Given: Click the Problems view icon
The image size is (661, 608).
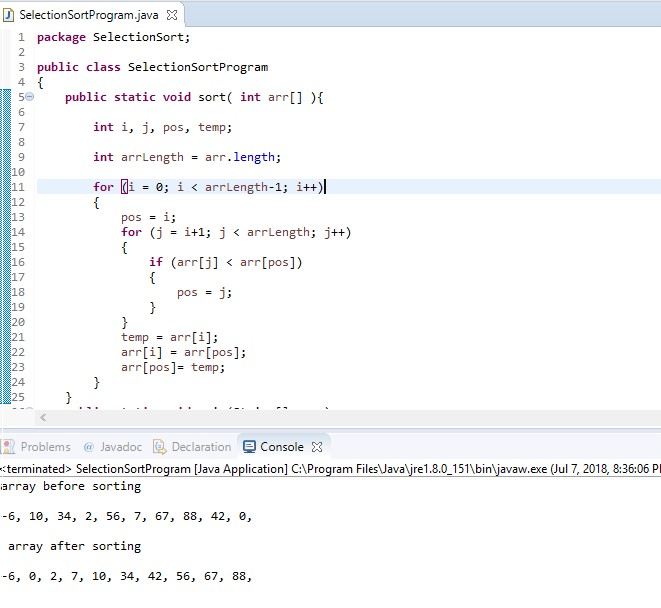Looking at the screenshot, I should 8,447.
